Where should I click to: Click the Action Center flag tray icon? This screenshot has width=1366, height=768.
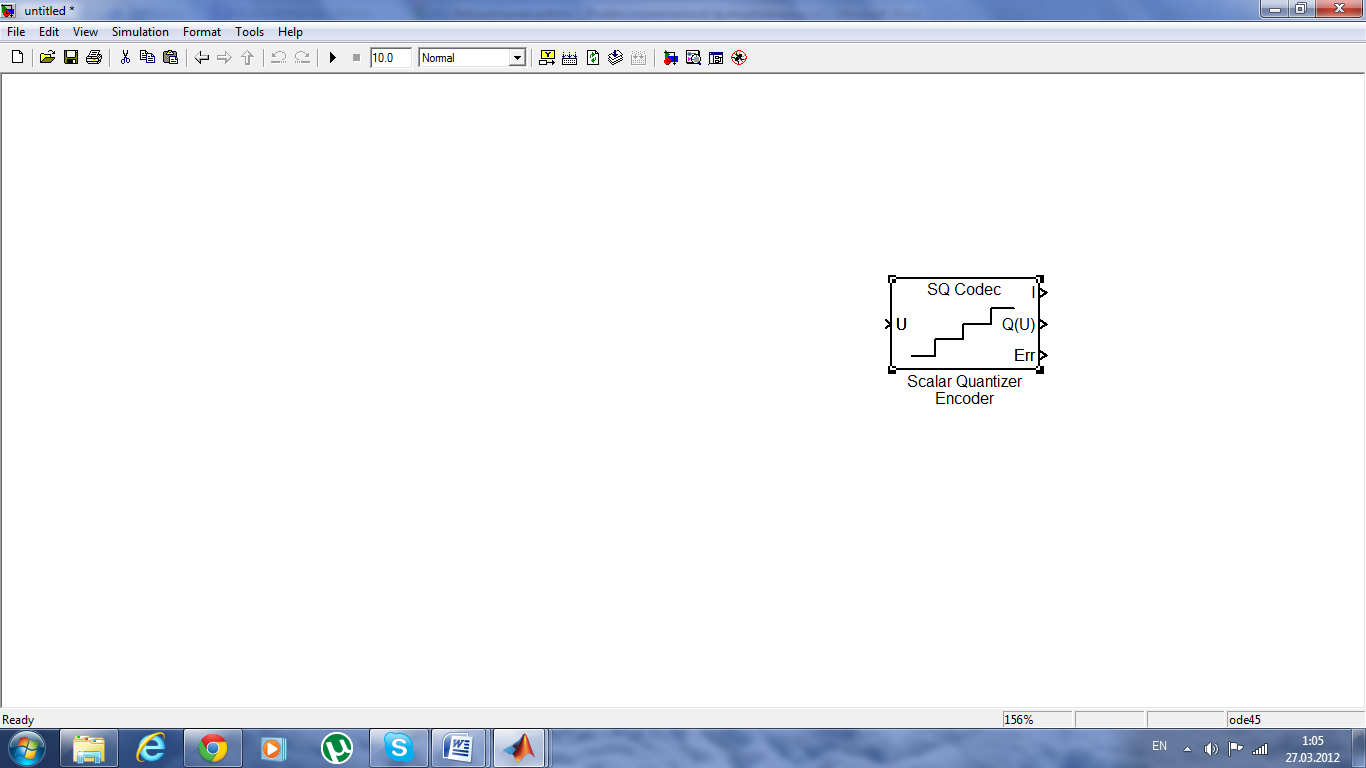click(x=1236, y=748)
